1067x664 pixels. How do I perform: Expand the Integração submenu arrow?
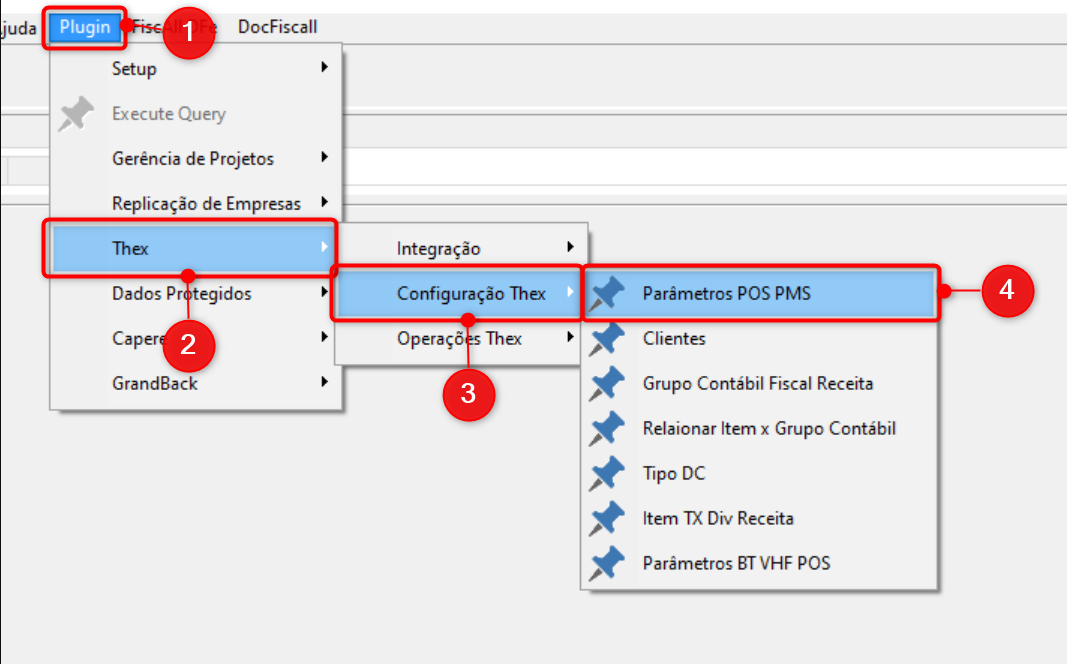(570, 247)
